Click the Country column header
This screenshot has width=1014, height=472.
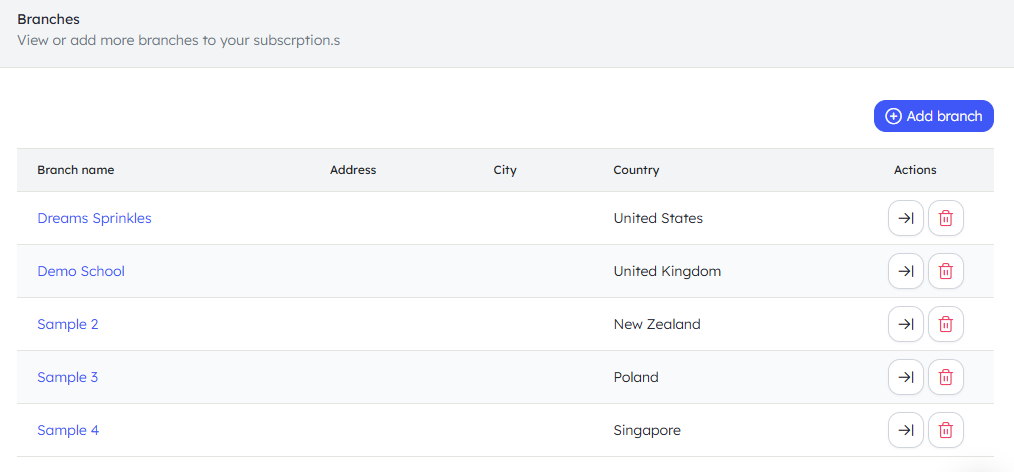(636, 170)
